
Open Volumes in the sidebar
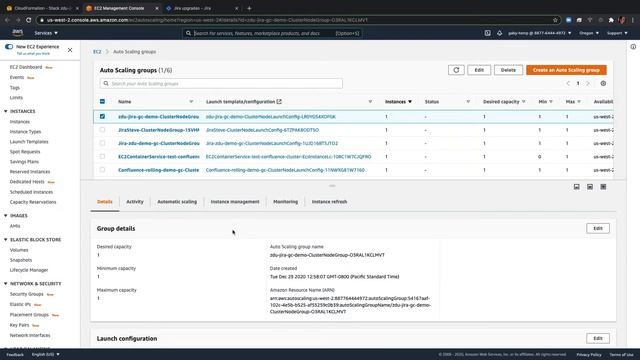(x=19, y=250)
